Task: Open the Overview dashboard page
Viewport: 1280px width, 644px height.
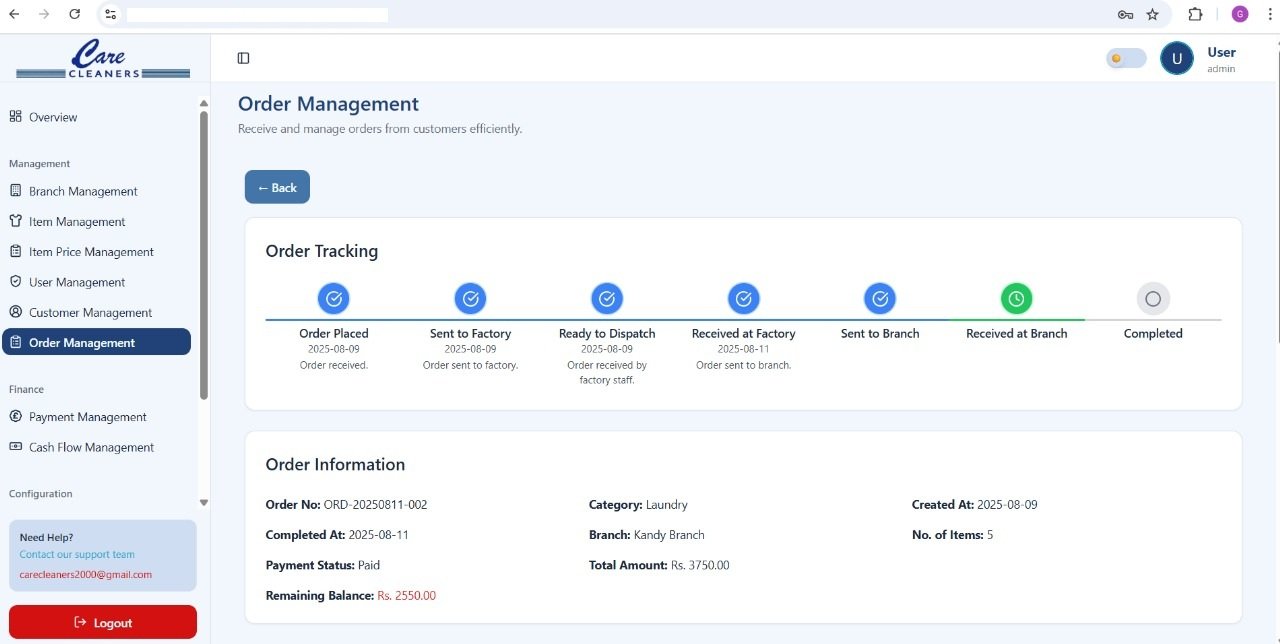Action: point(53,117)
